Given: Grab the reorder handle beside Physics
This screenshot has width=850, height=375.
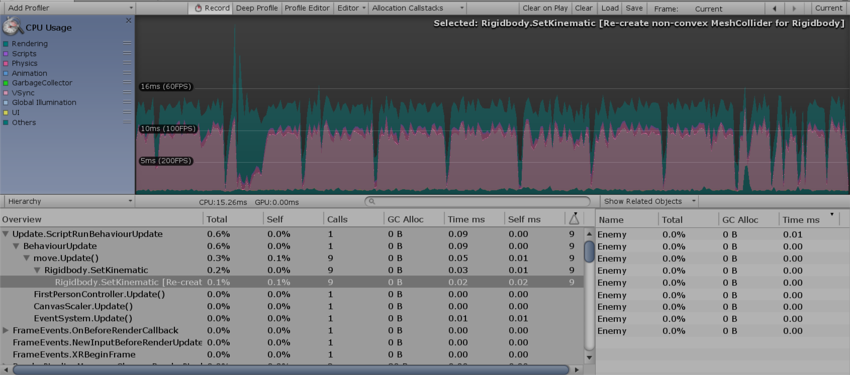Looking at the screenshot, I should tap(127, 63).
